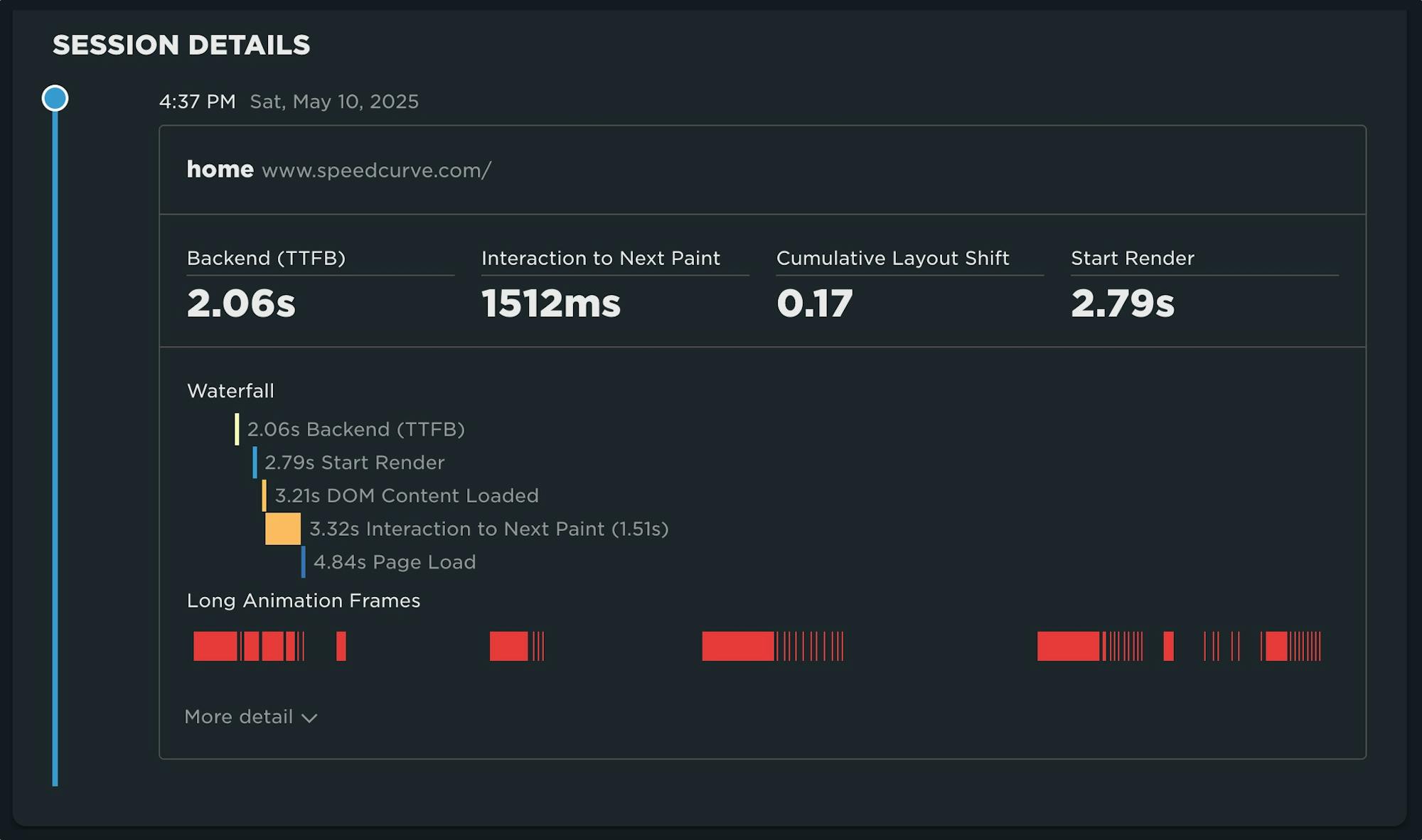The width and height of the screenshot is (1422, 840).
Task: Expand the More detail section
Action: click(239, 716)
